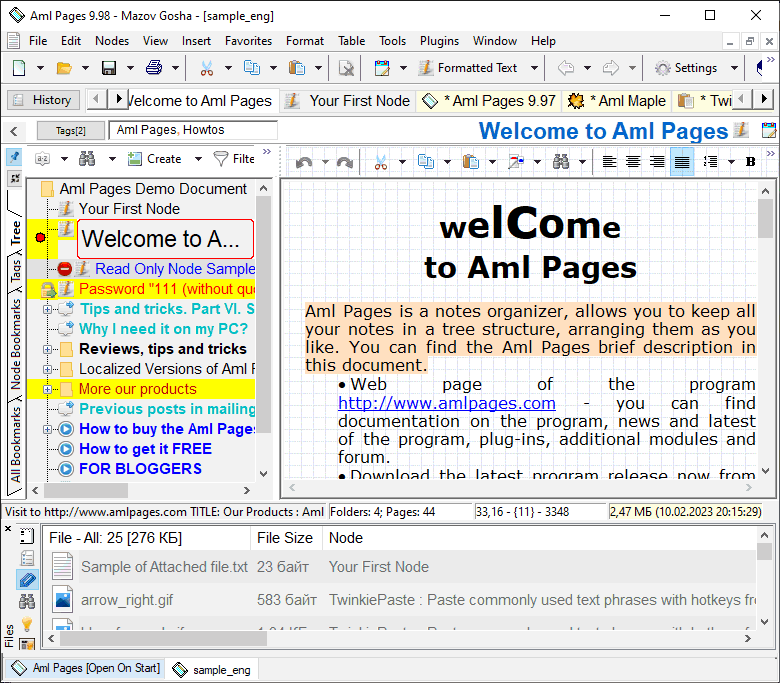Expand the Tips and tricks Part VI node

pyautogui.click(x=47, y=309)
